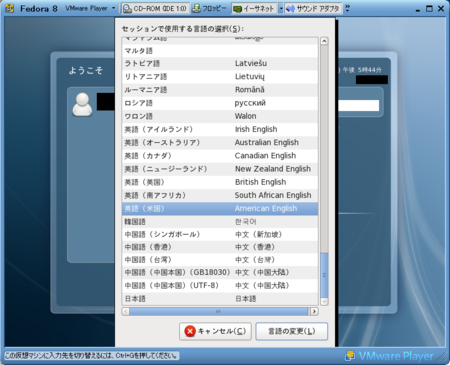The width and height of the screenshot is (450, 365).
Task: Select the Canadian English row
Action: (220, 156)
